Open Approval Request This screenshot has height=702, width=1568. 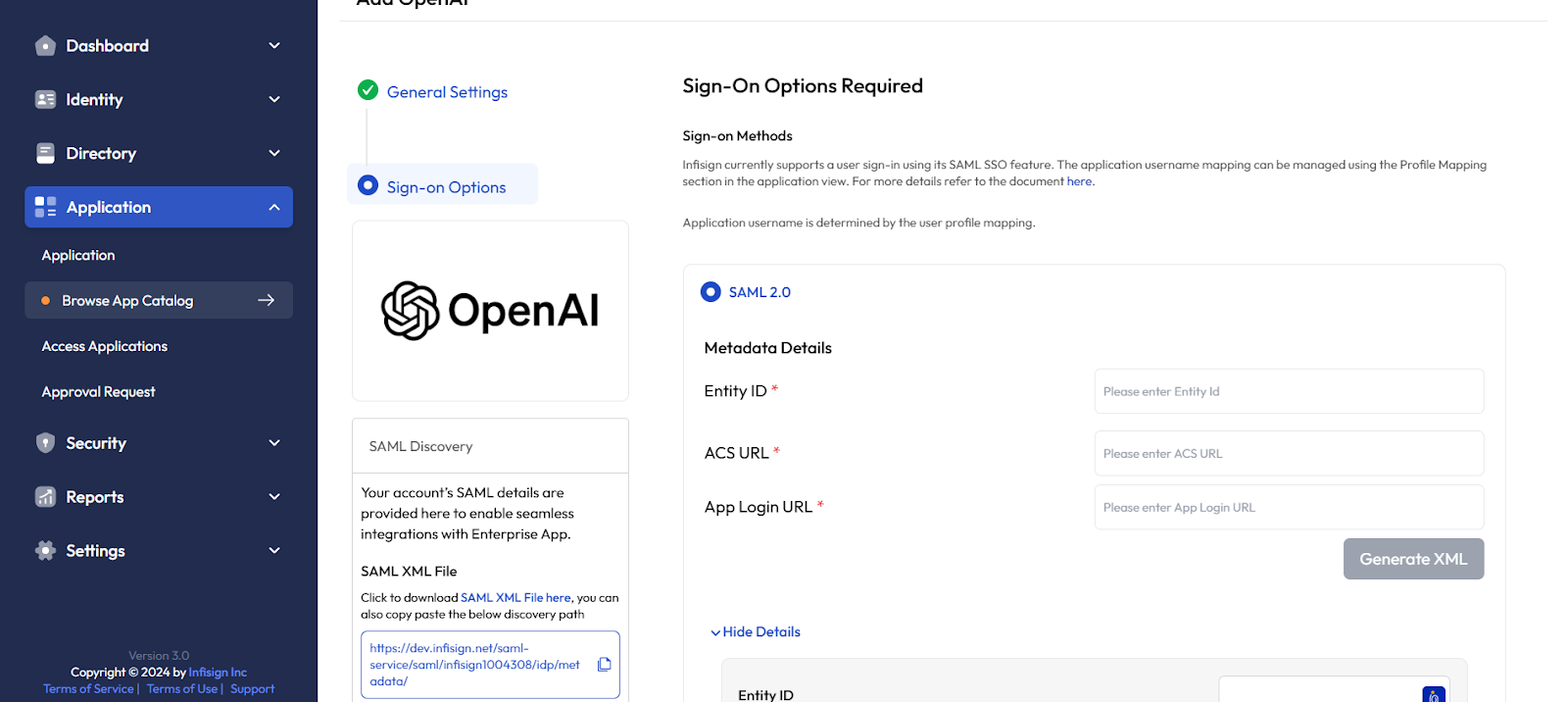tap(98, 392)
